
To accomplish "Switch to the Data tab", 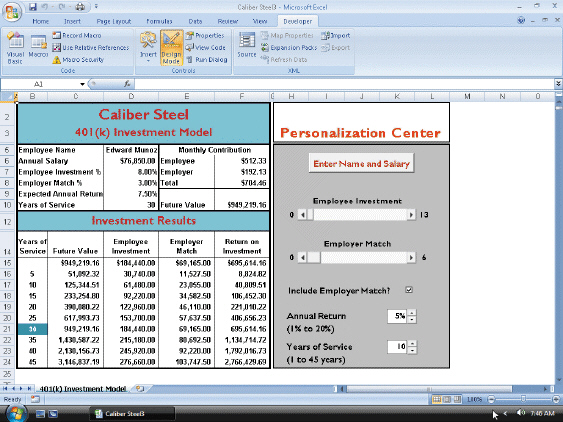I will pos(195,21).
